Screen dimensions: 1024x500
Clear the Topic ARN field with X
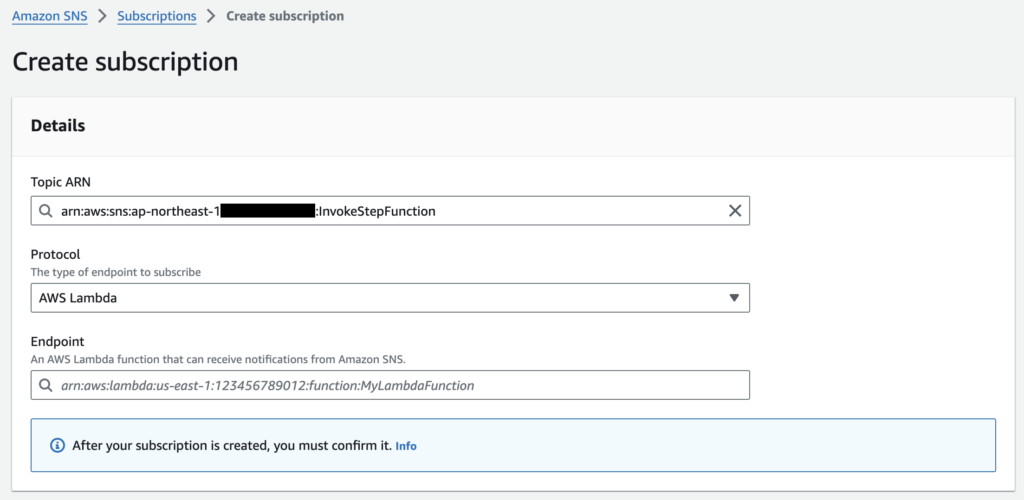click(x=735, y=211)
